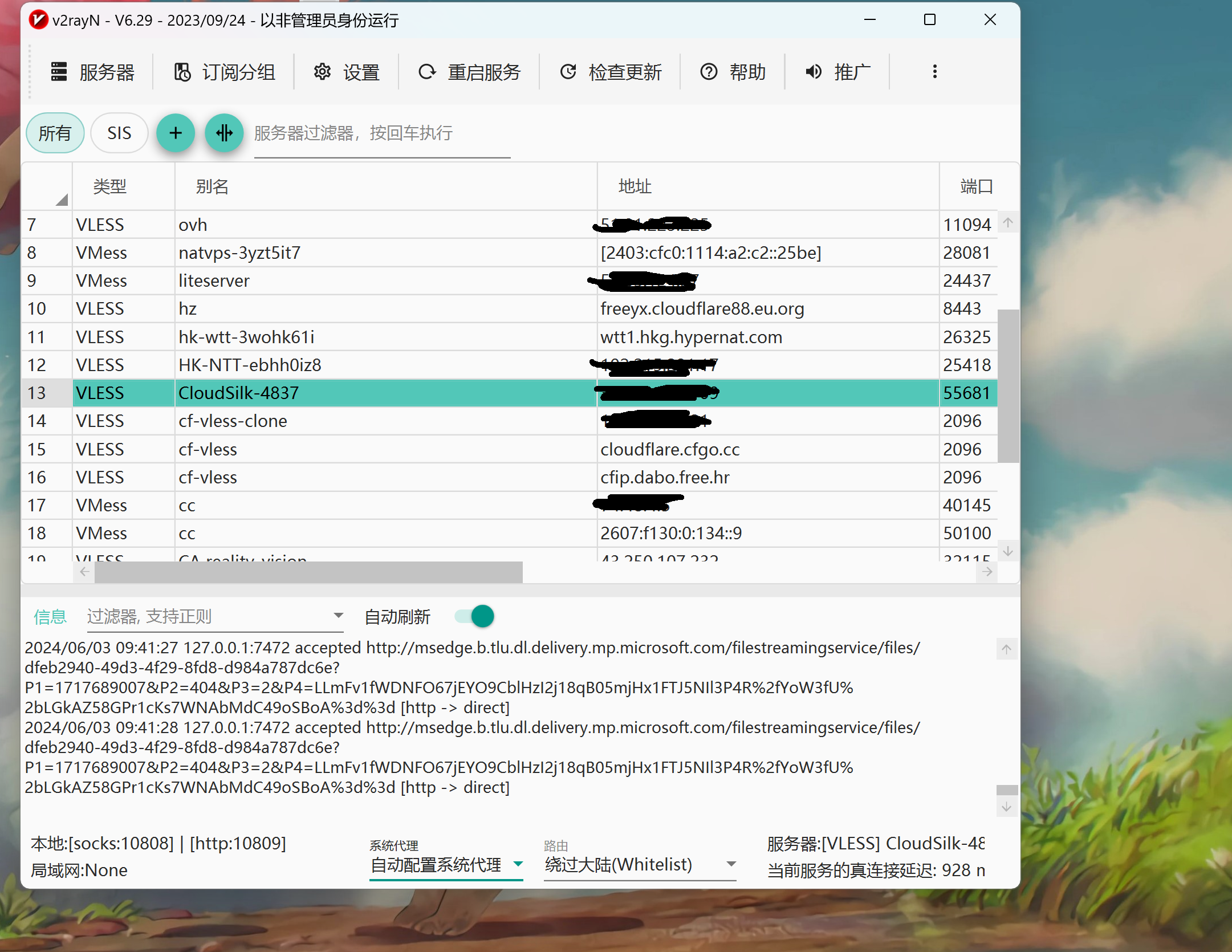
Task: Click the 信息 log label
Action: click(50, 616)
